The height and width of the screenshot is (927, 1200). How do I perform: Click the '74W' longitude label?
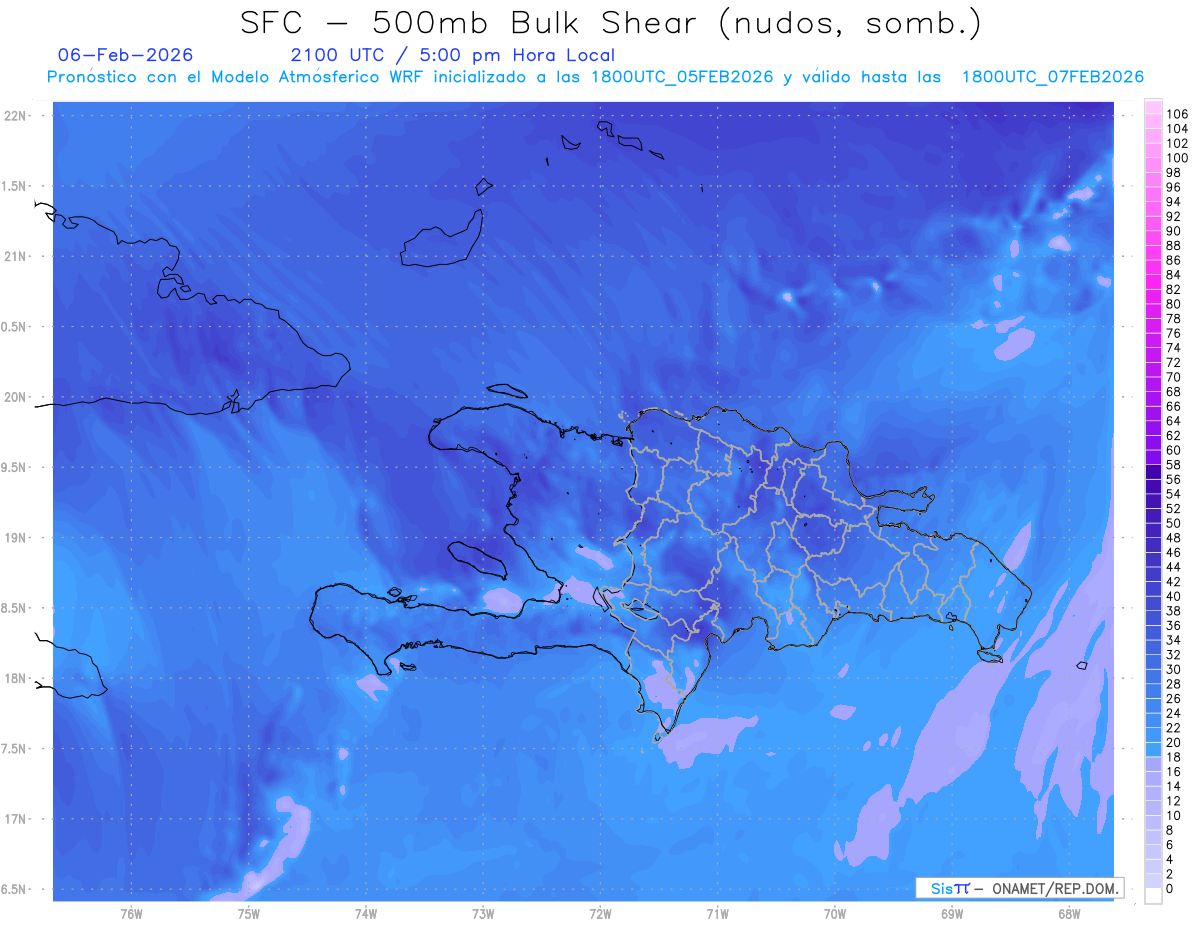[x=366, y=913]
